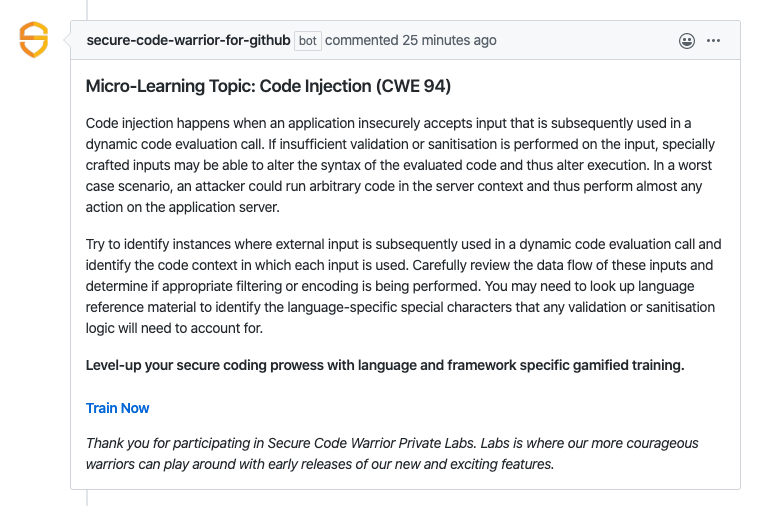This screenshot has width=767, height=515.
Task: Open the comment's three-dot options menu
Action: click(x=713, y=41)
